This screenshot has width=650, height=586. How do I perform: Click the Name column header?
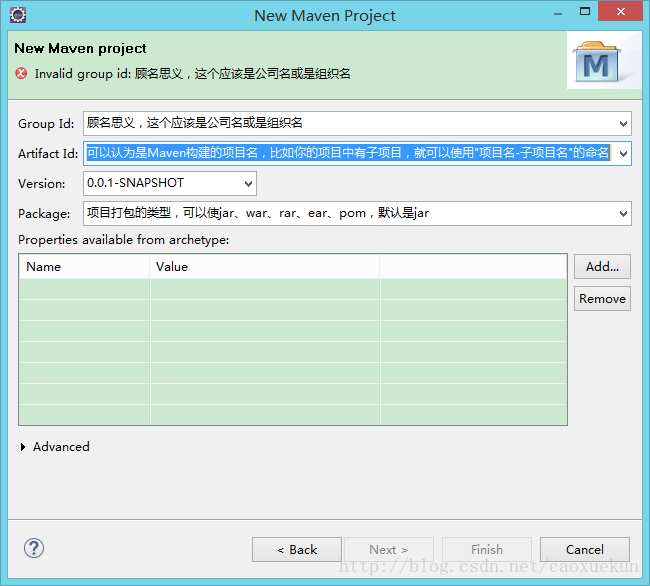[85, 266]
